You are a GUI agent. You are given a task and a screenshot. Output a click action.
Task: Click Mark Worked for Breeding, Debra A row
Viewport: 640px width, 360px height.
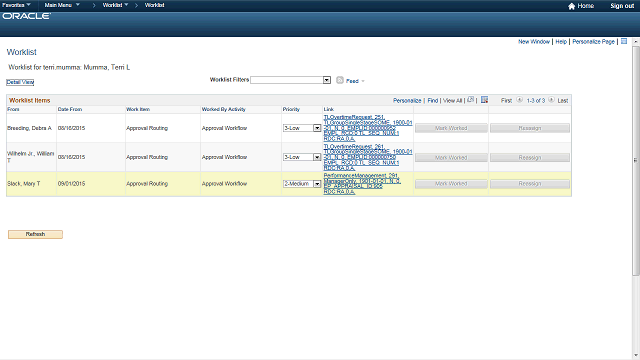[451, 128]
